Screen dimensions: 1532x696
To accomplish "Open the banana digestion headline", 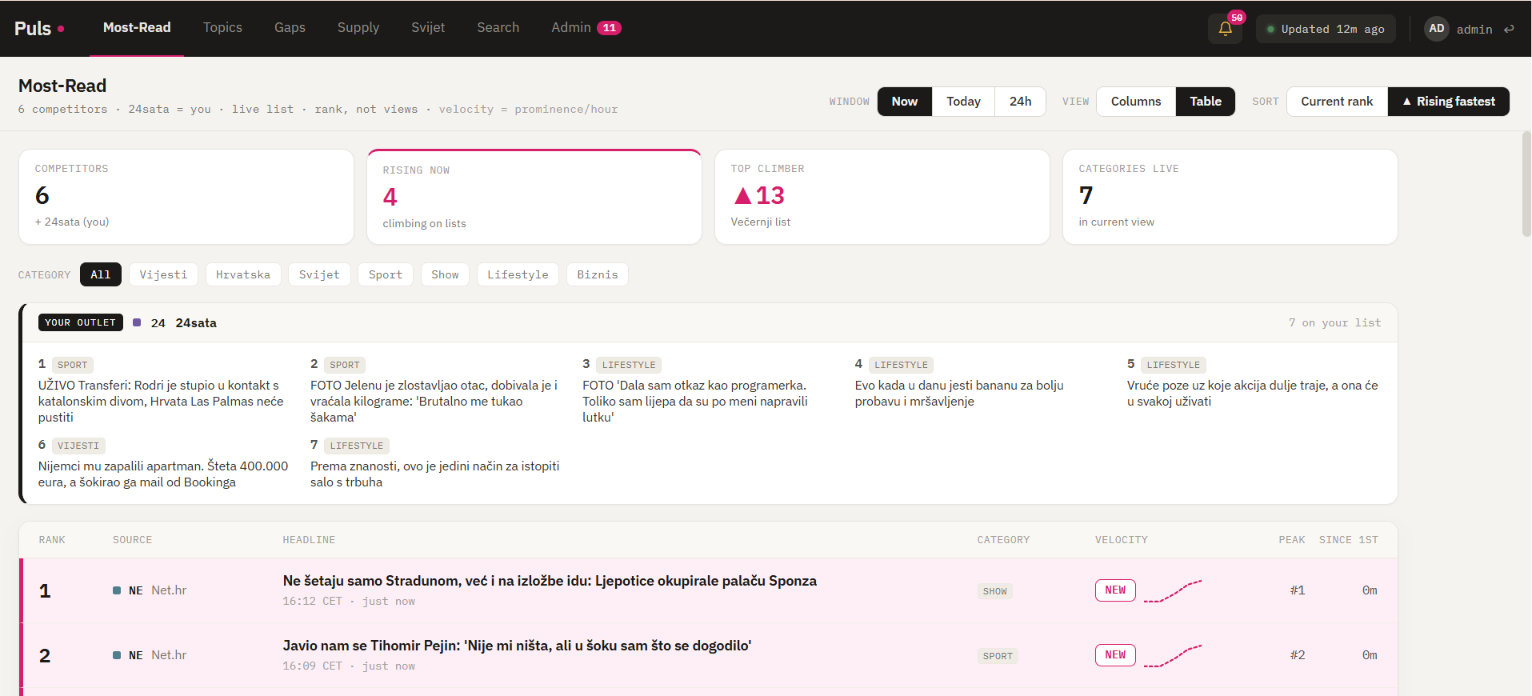I will 959,393.
